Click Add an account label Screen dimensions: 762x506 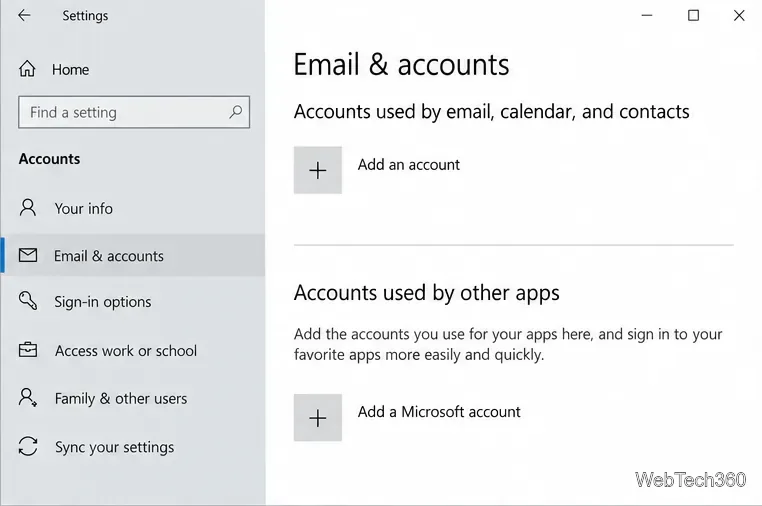409,165
